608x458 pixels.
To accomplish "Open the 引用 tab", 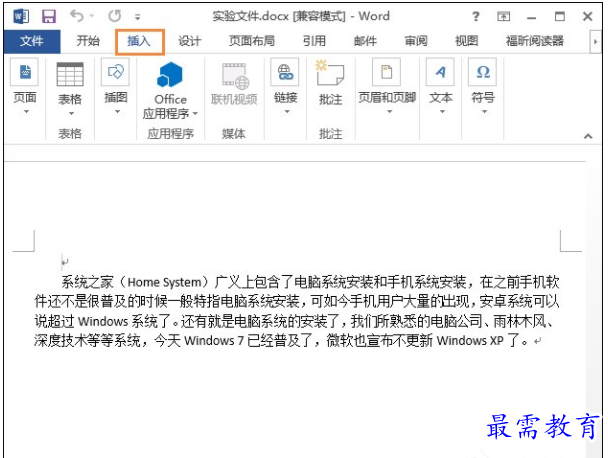I will (x=314, y=41).
